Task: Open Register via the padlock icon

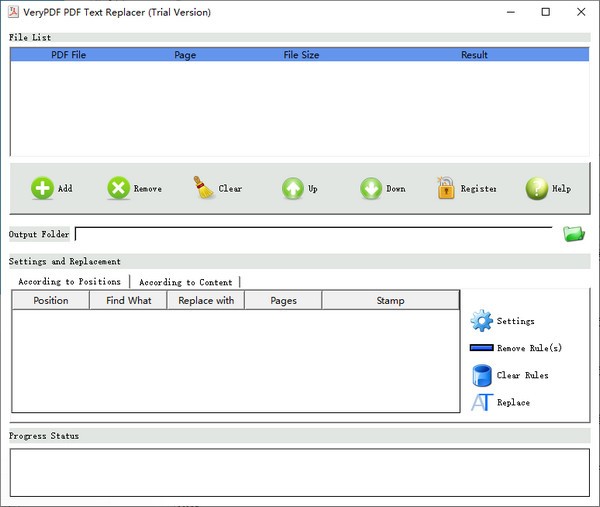Action: (x=446, y=187)
